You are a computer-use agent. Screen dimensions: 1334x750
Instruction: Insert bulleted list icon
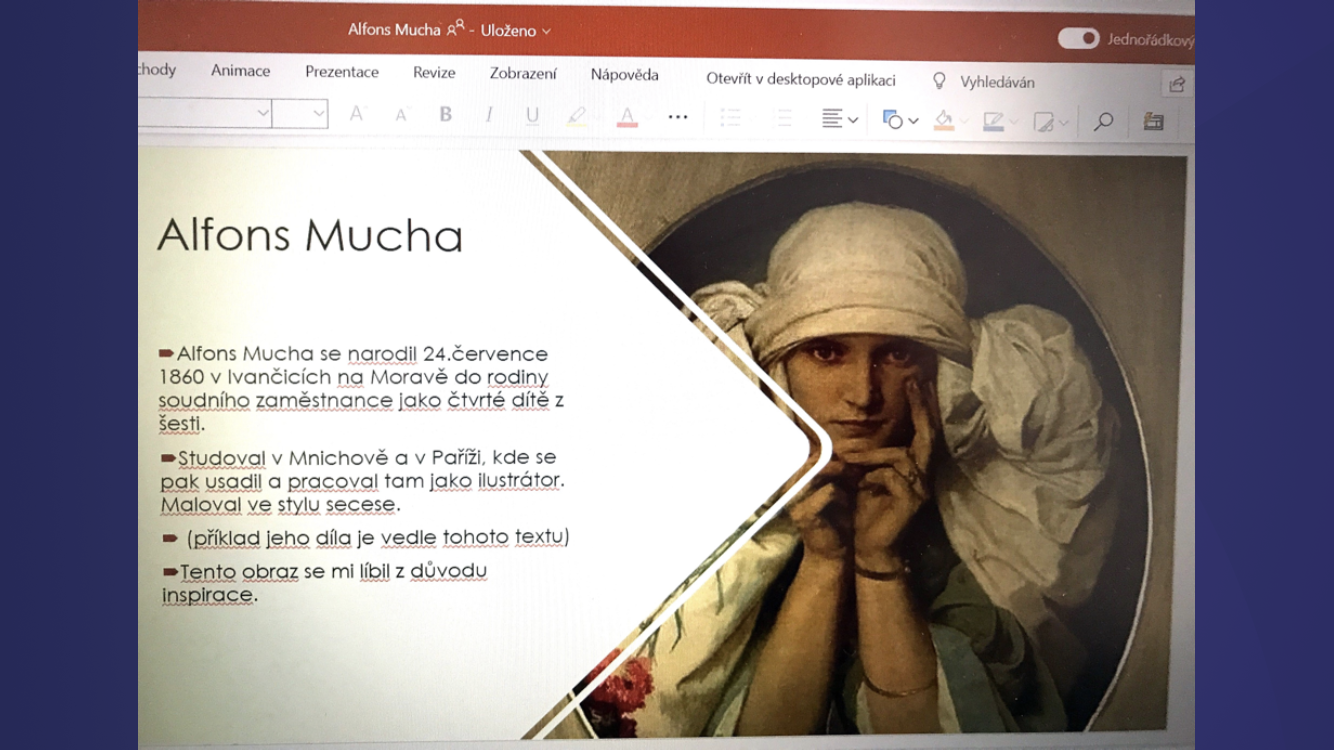[x=731, y=118]
